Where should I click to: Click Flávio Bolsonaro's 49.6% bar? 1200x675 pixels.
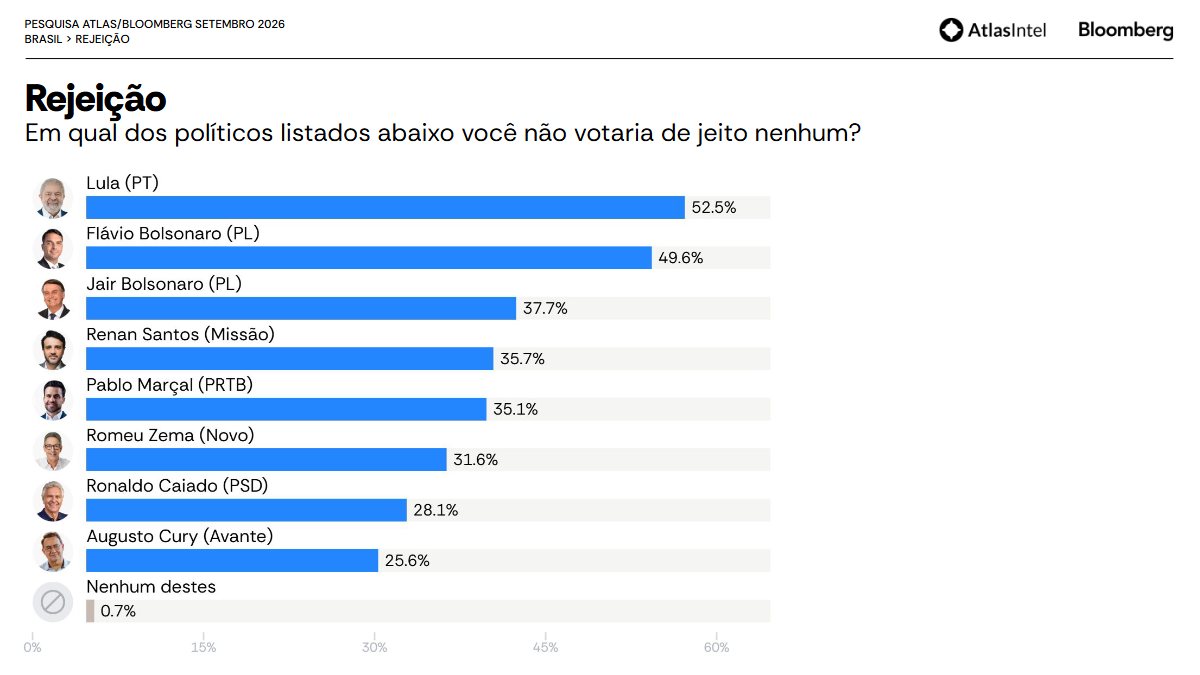point(369,258)
